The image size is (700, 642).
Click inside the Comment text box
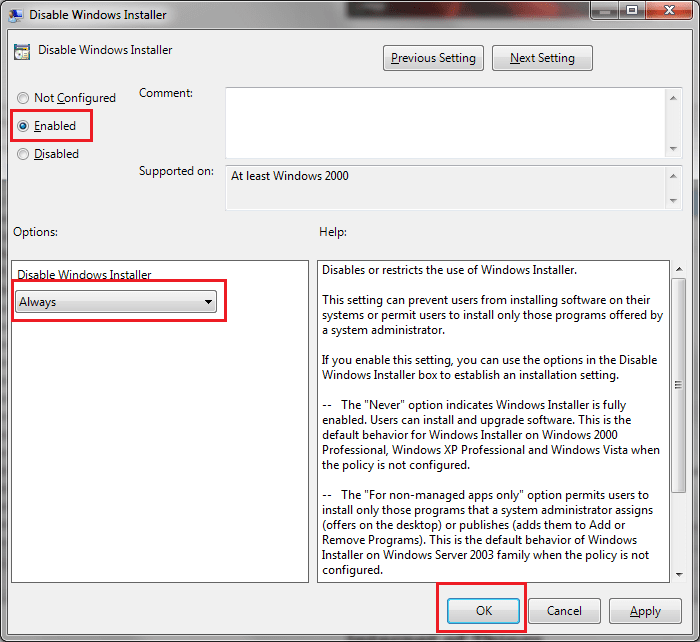tap(446, 123)
